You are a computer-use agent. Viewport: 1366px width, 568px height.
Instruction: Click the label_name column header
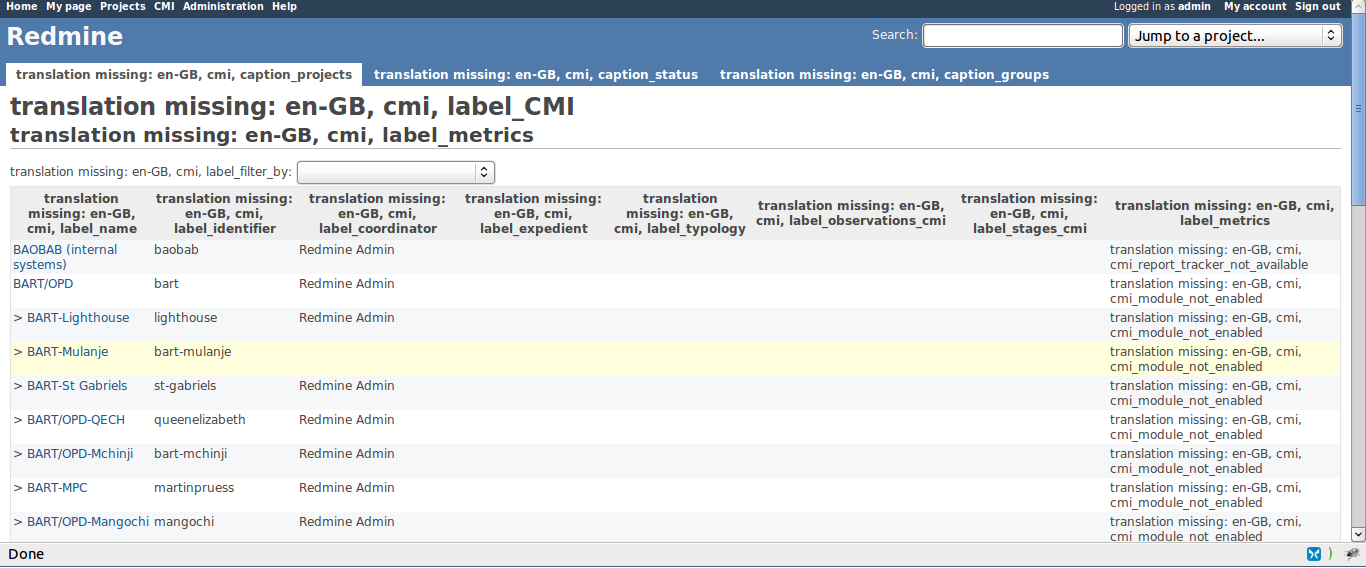(x=81, y=213)
